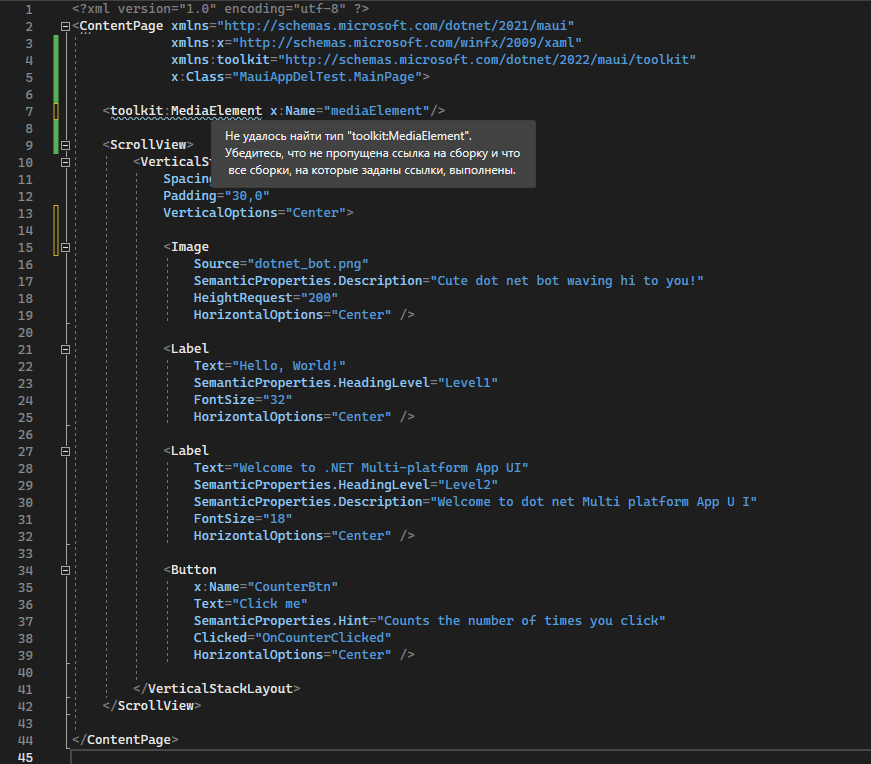871x764 pixels.
Task: Click the Padding "30,0" value
Action: coord(247,196)
